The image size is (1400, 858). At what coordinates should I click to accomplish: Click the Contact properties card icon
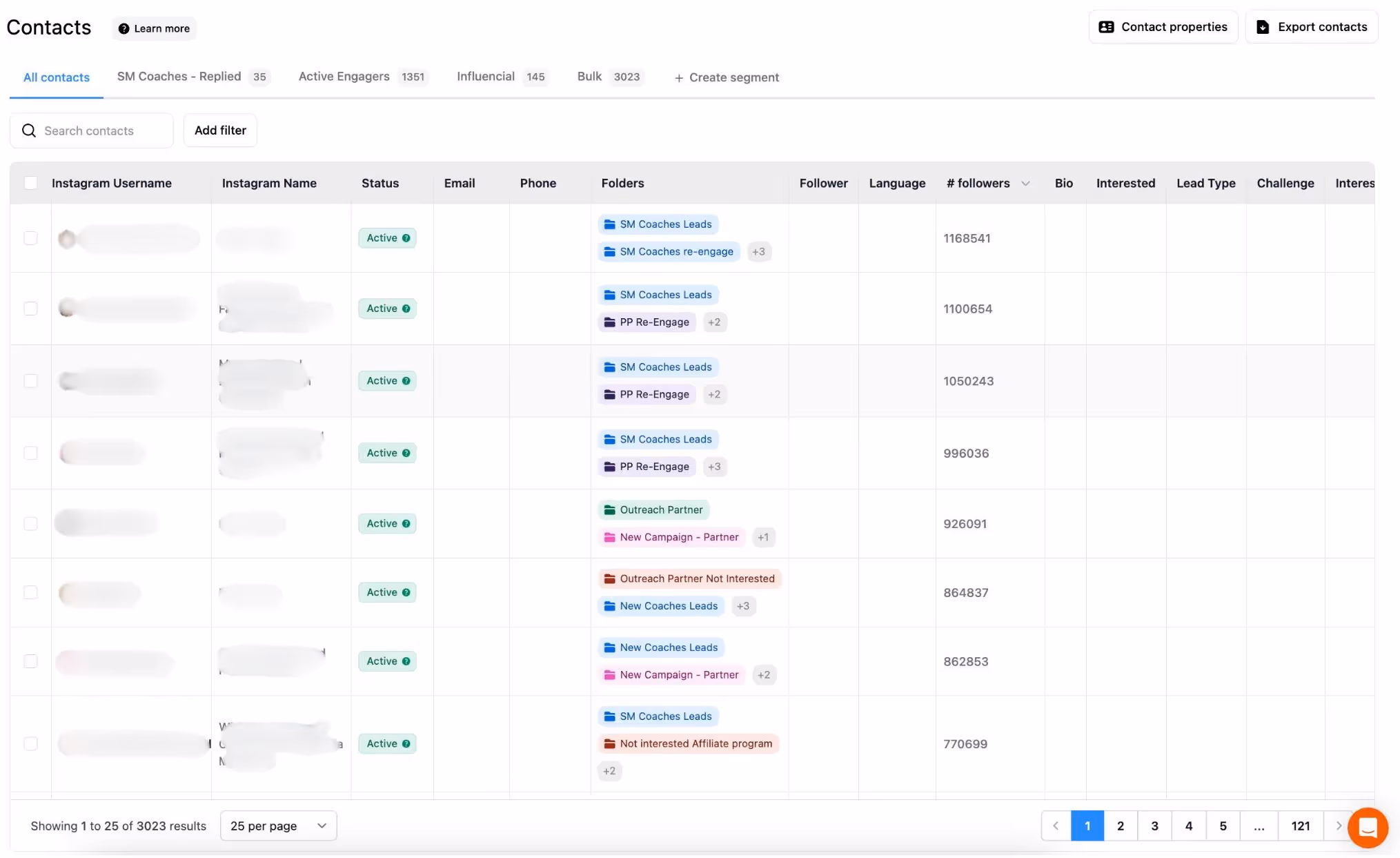point(1106,27)
